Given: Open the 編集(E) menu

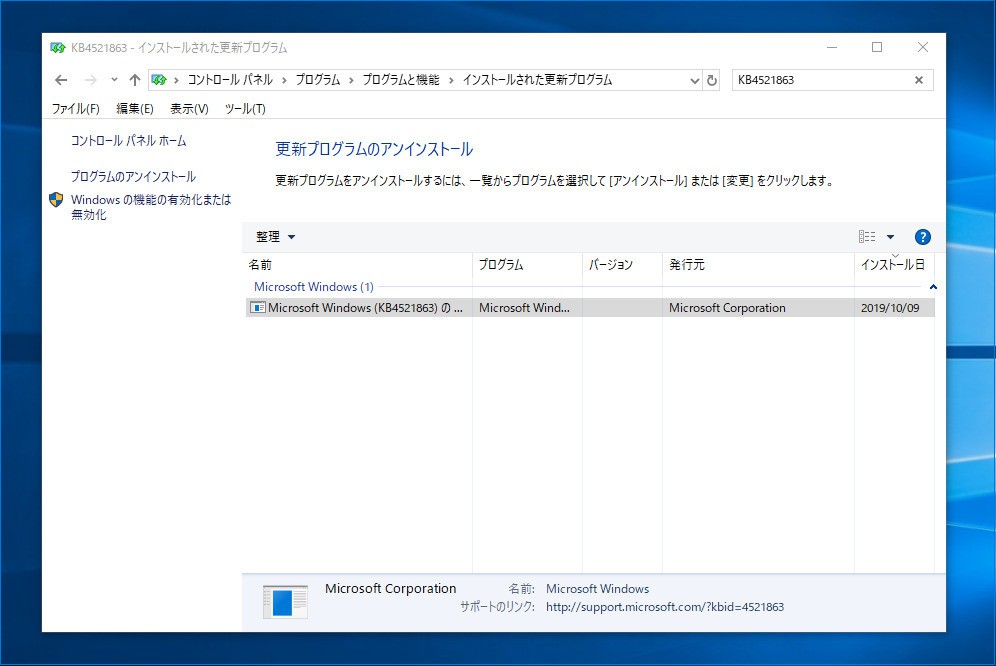Looking at the screenshot, I should (x=135, y=109).
